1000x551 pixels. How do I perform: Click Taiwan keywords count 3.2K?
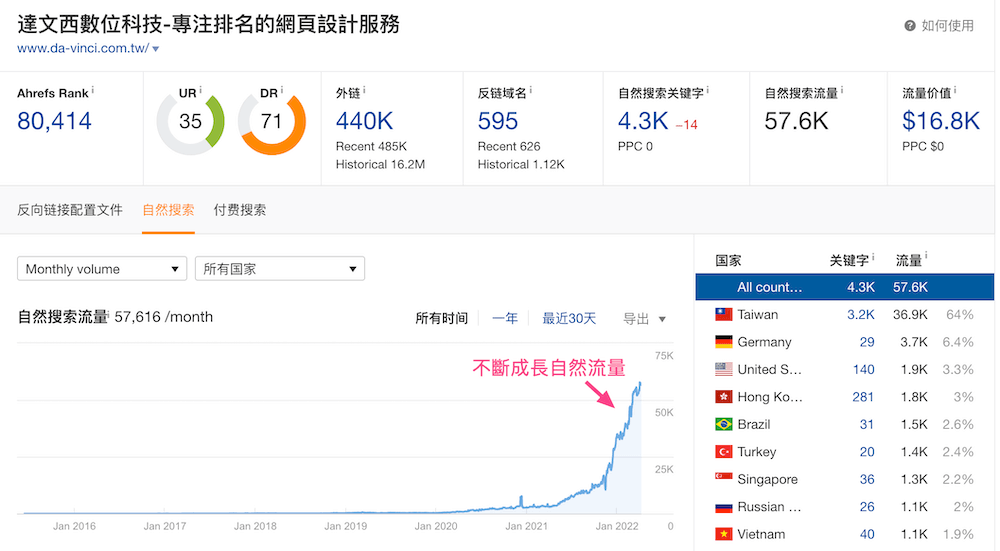861,314
